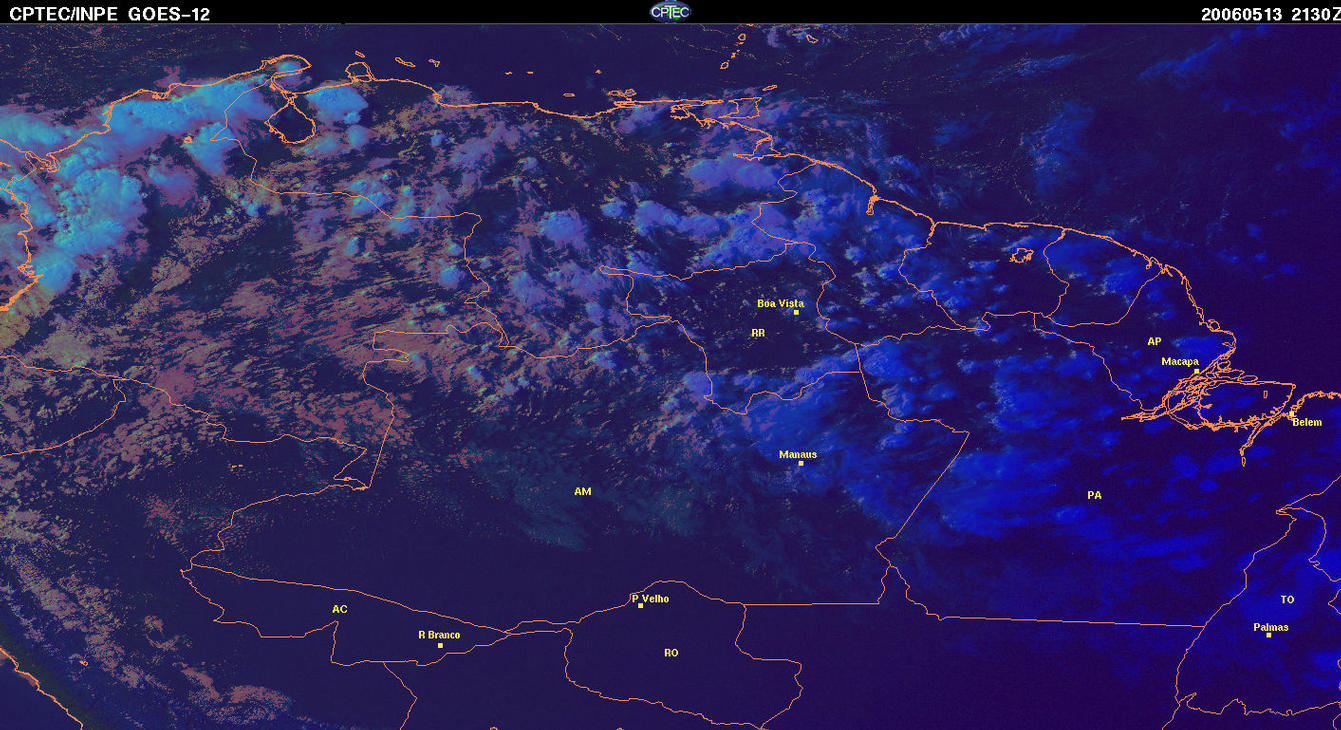Click the yellow marker under R Branco
The width and height of the screenshot is (1341, 730).
click(440, 645)
